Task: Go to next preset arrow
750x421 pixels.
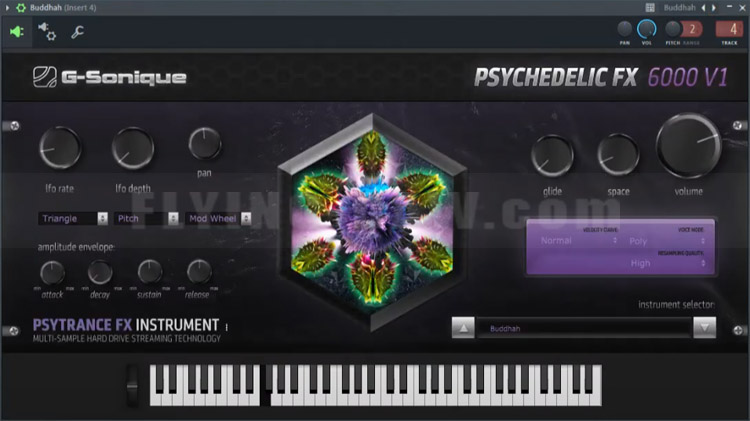Action: click(714, 8)
